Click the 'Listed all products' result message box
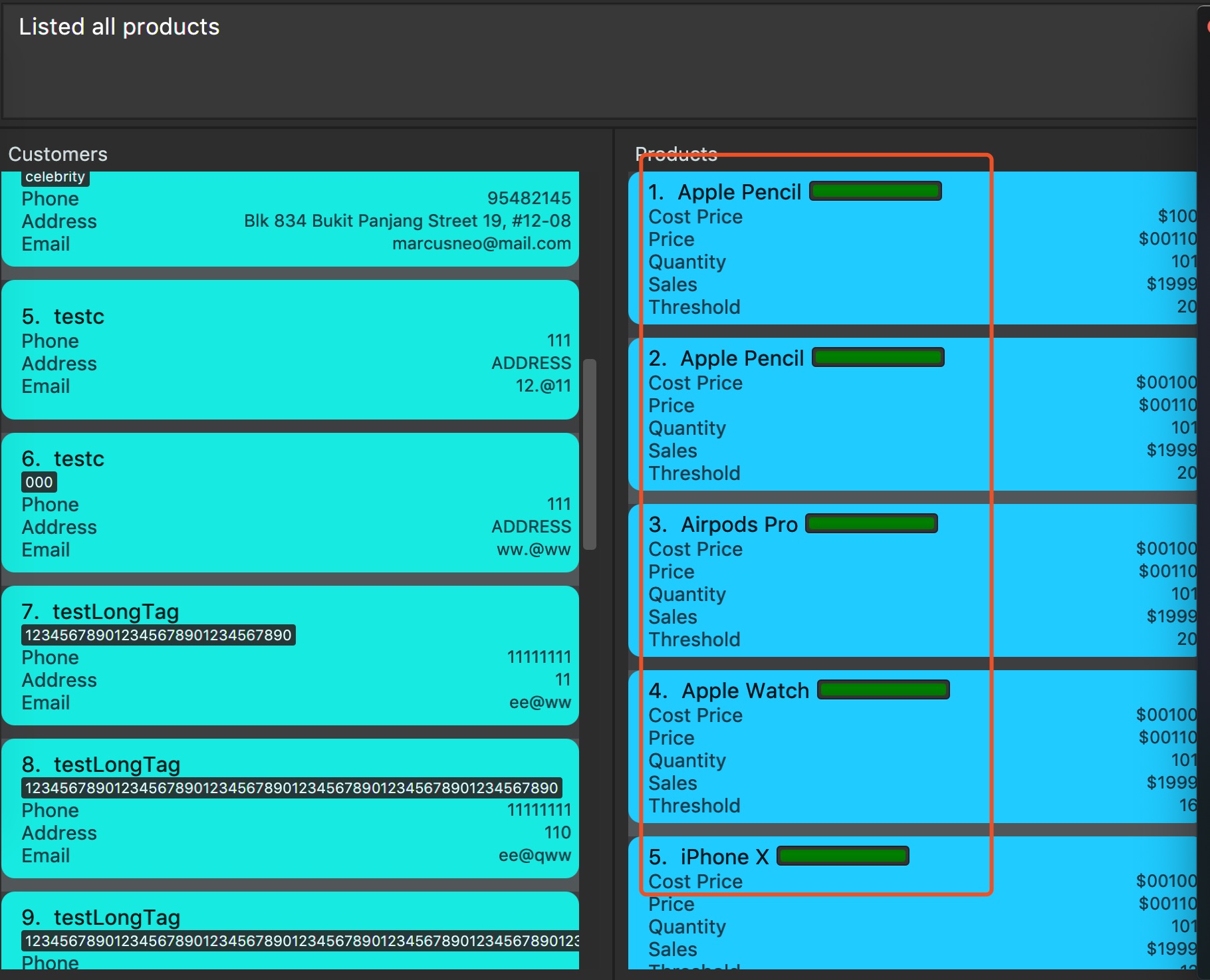The image size is (1210, 980). point(598,61)
